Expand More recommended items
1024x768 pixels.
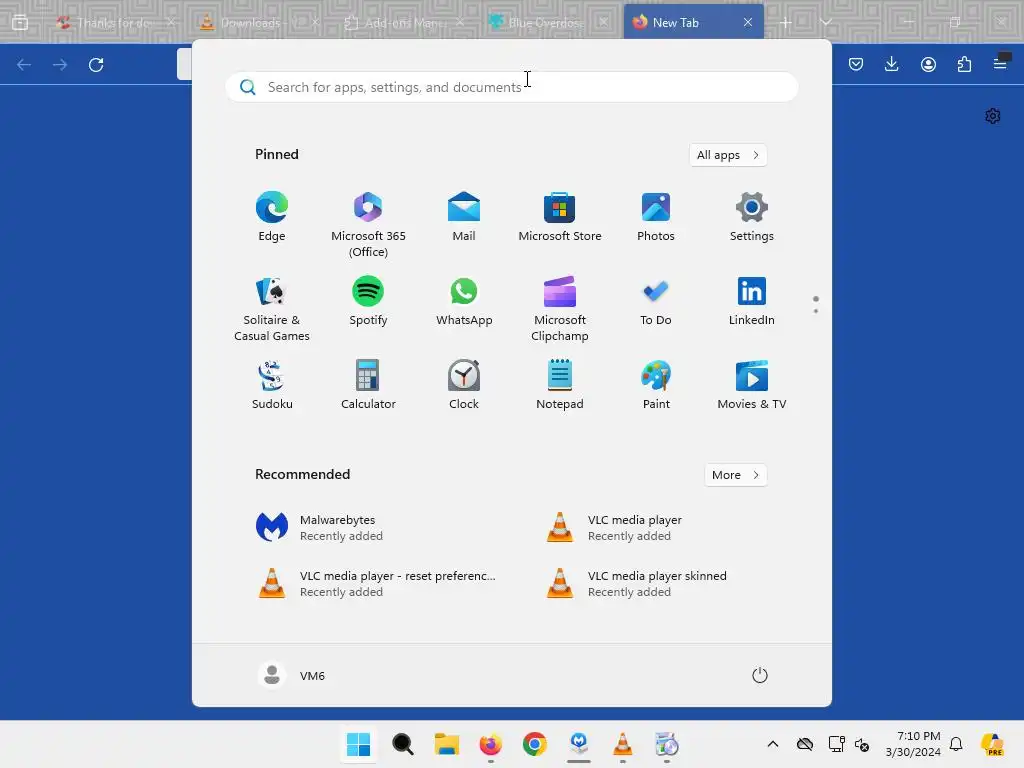[735, 475]
